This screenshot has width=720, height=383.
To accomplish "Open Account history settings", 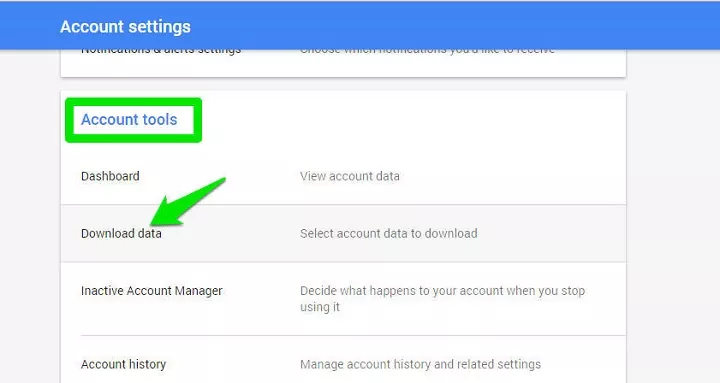I will click(343, 360).
